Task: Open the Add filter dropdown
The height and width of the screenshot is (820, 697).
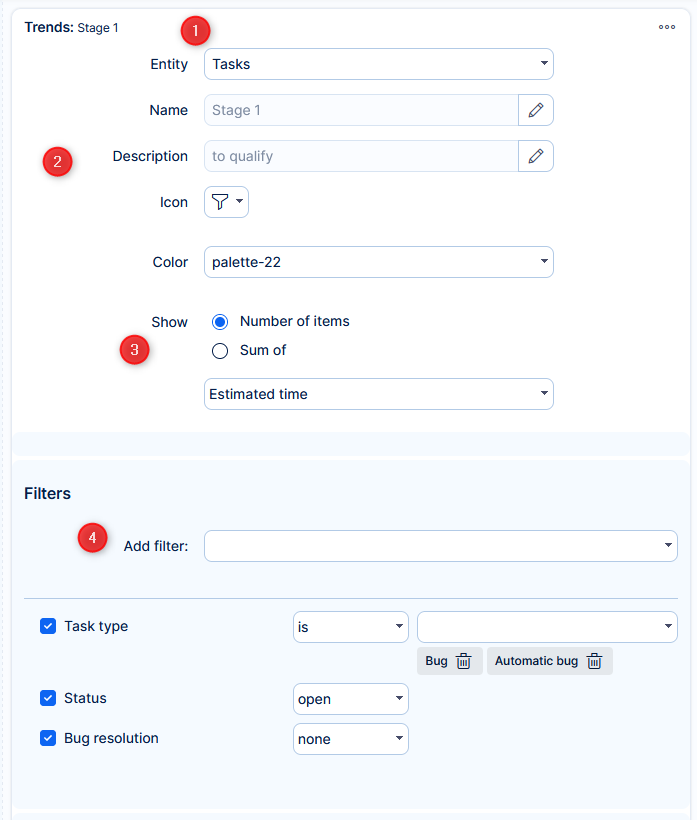Action: coord(440,546)
